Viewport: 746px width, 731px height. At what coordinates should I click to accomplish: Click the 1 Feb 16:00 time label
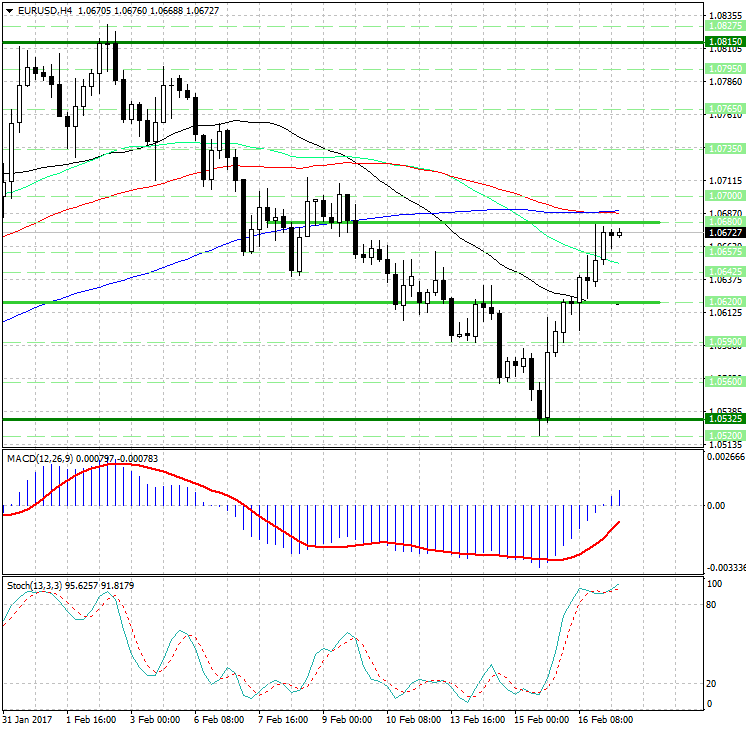coord(91,720)
